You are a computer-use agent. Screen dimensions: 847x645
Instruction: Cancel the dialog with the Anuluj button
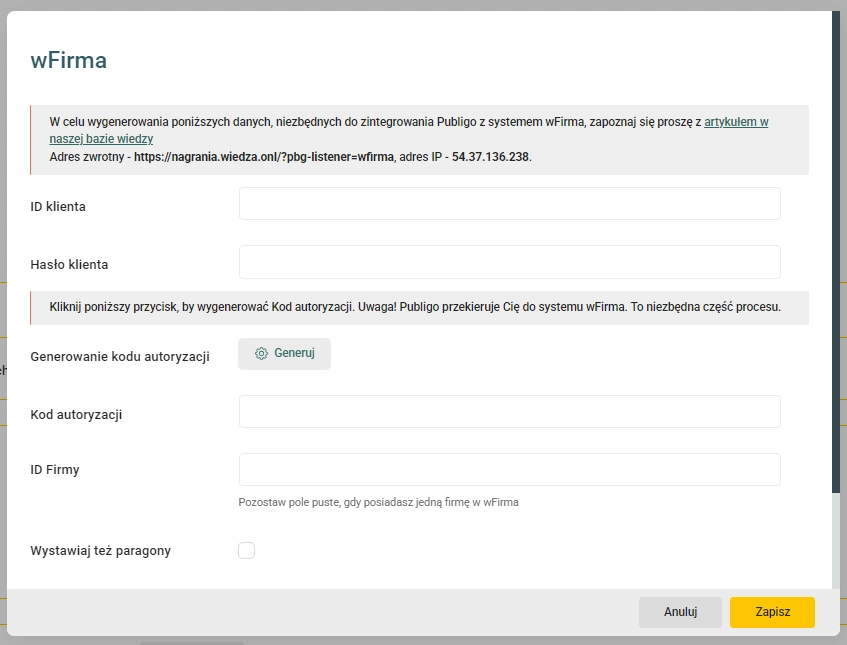click(680, 612)
